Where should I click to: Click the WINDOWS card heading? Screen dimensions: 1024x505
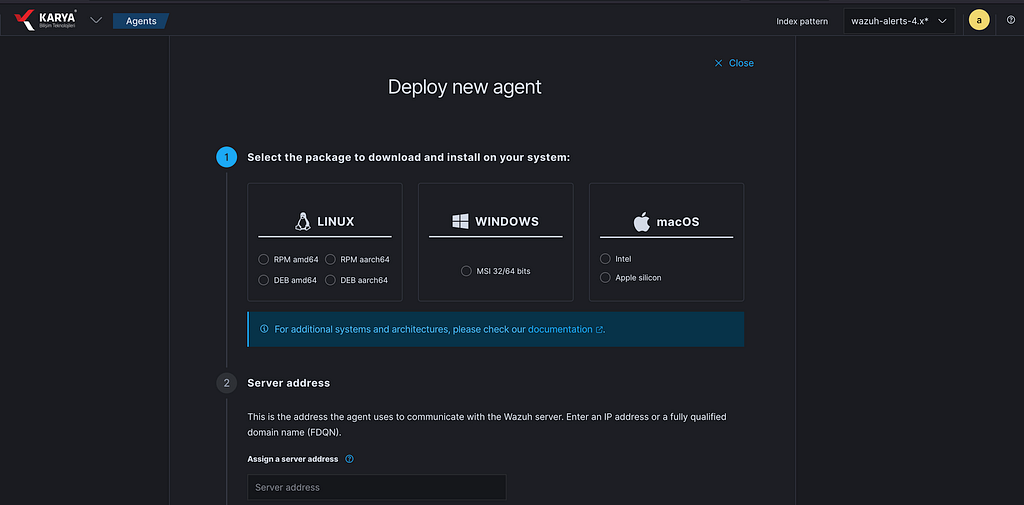pos(507,221)
